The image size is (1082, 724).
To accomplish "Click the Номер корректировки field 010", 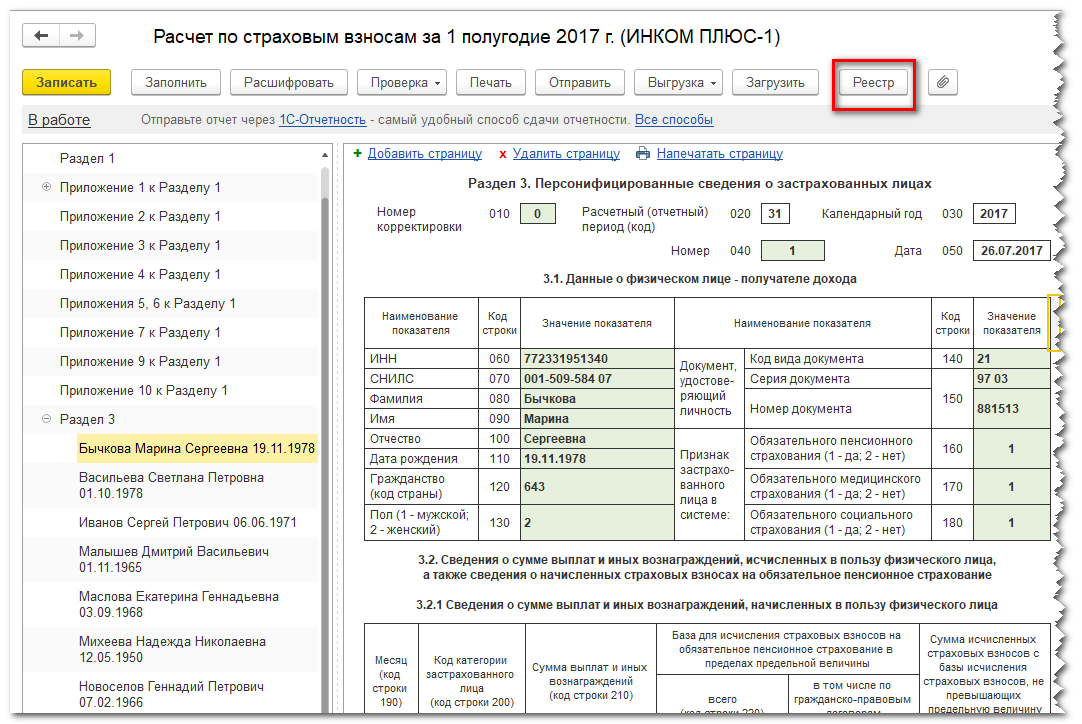I will (x=538, y=214).
